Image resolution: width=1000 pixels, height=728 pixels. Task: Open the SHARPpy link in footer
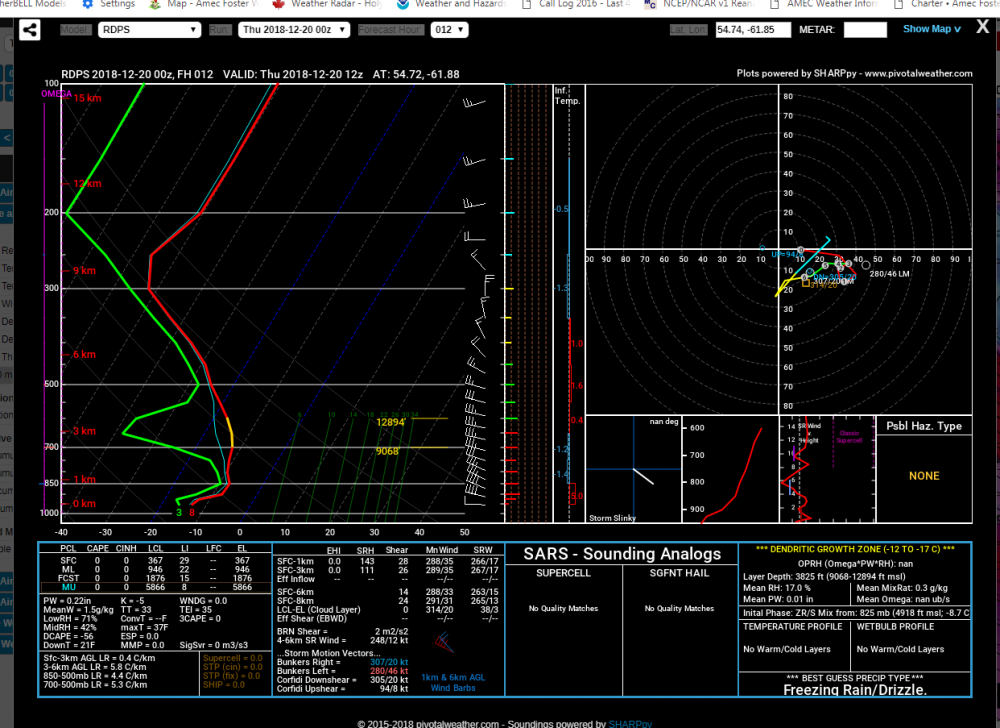[630, 724]
